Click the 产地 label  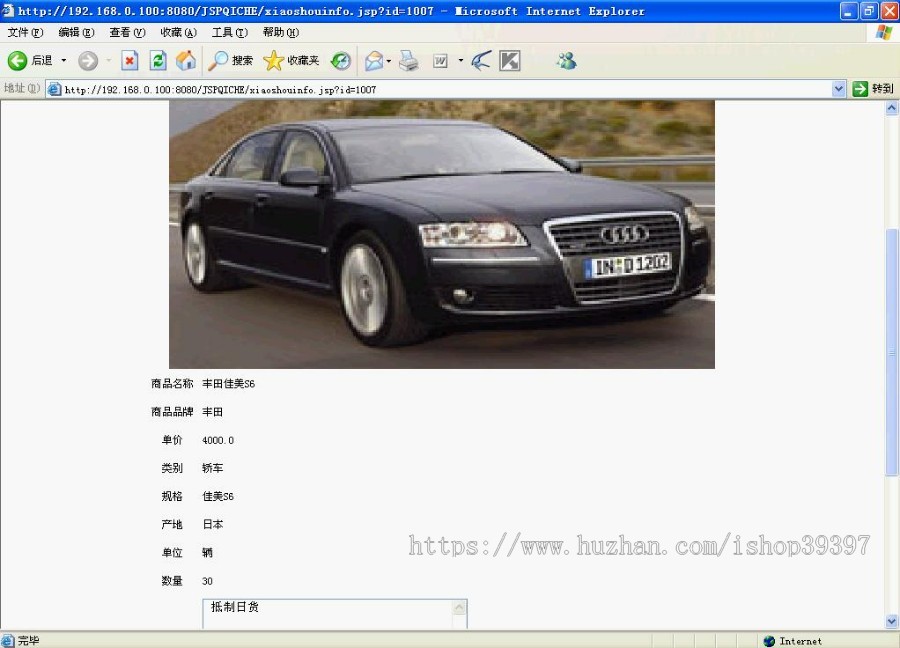coord(172,525)
